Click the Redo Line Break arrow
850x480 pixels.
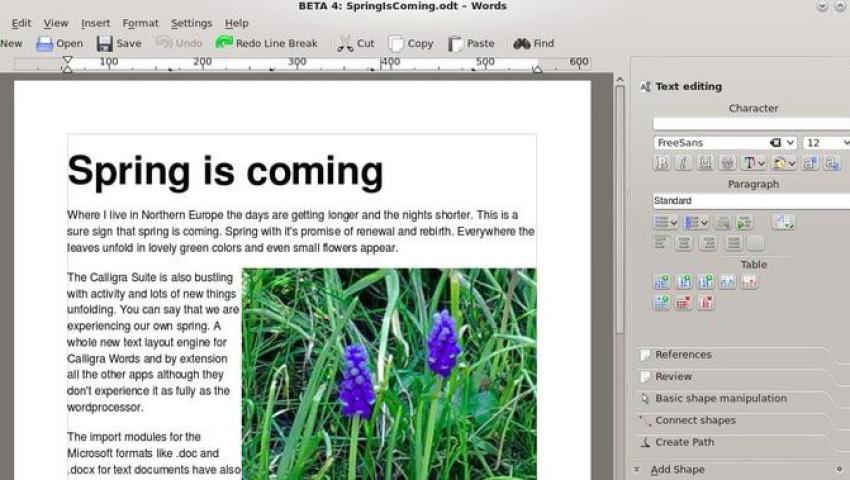tap(224, 43)
